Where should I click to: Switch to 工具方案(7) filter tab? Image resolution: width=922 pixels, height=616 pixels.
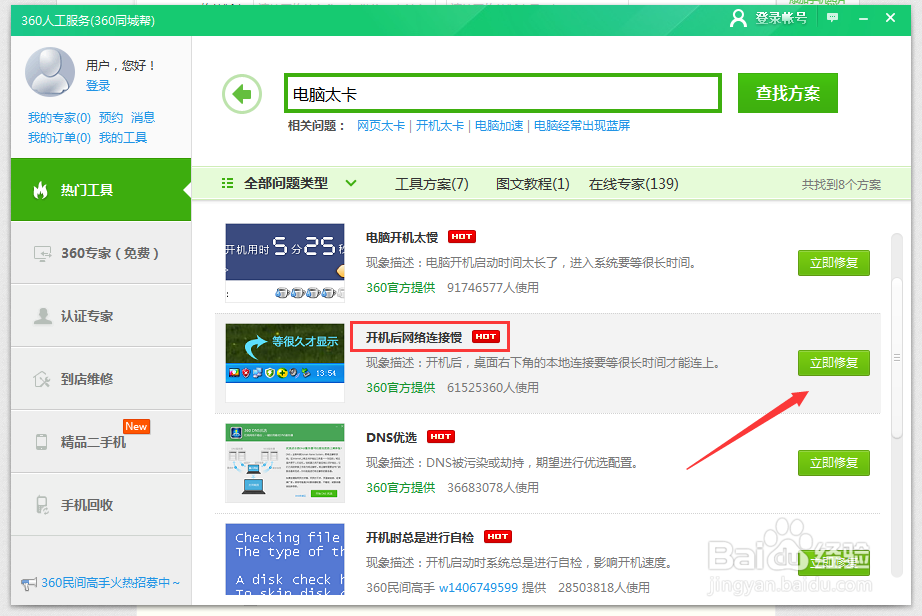click(x=432, y=184)
